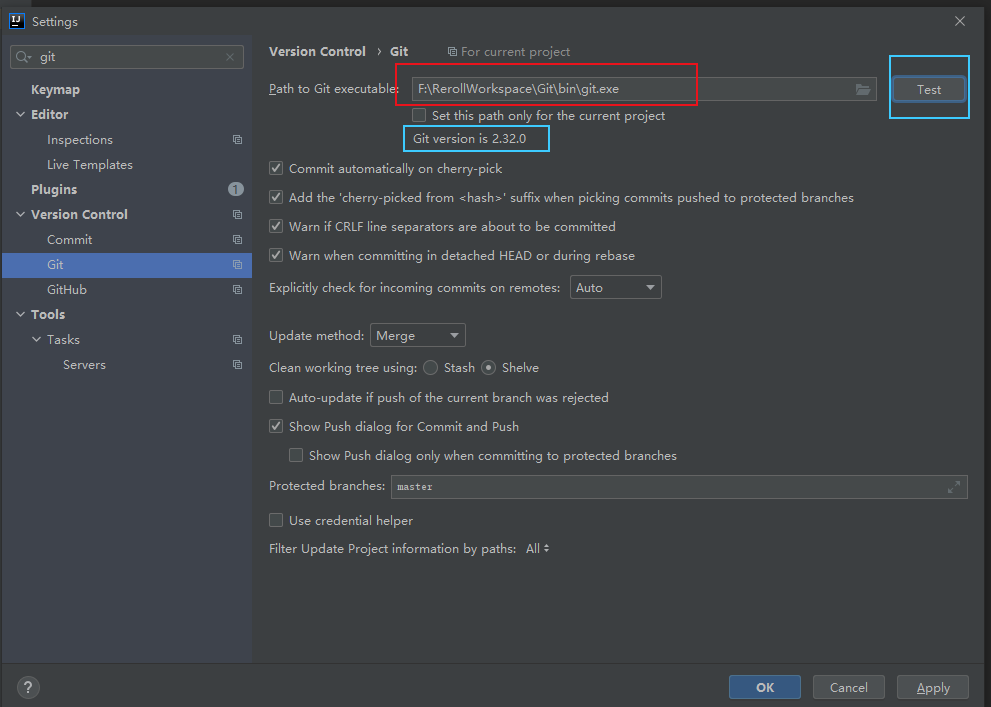Click the search magnifier icon
The height and width of the screenshot is (707, 991).
coord(23,57)
